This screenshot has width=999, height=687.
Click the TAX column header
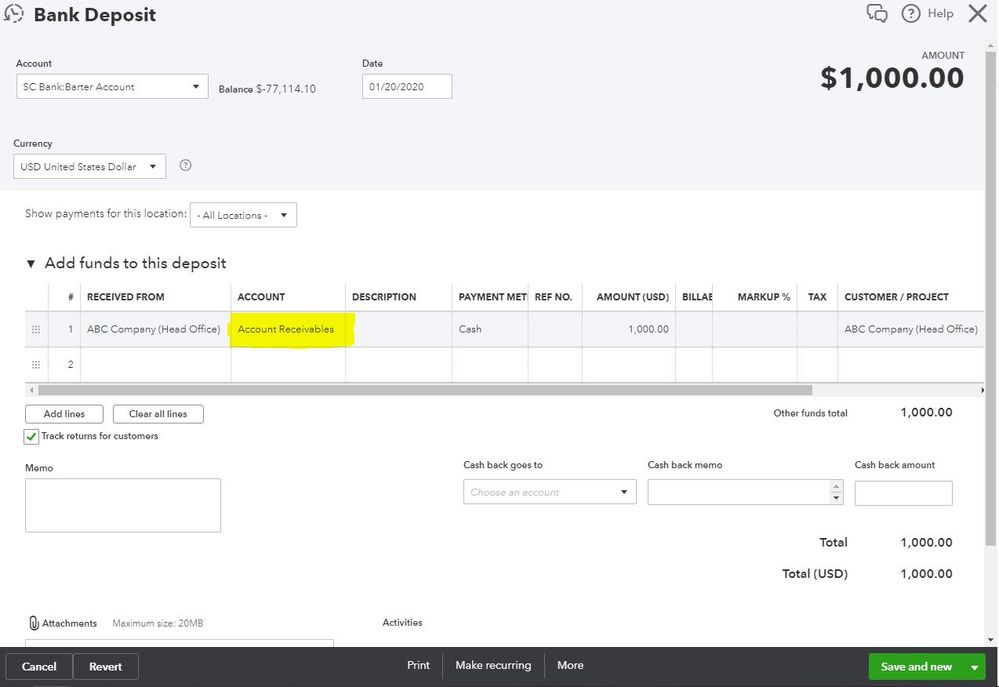pos(817,297)
